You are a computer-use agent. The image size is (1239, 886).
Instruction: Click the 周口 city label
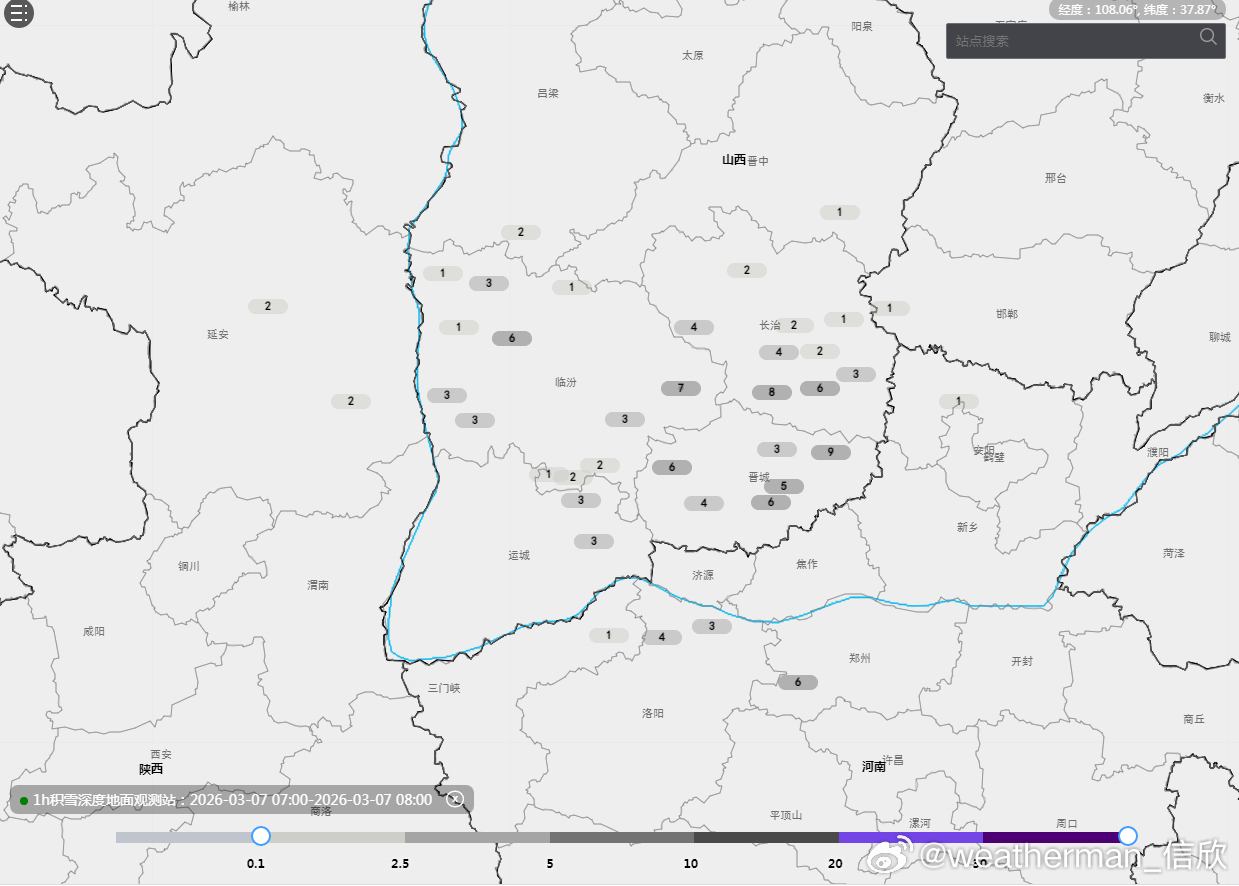1067,823
